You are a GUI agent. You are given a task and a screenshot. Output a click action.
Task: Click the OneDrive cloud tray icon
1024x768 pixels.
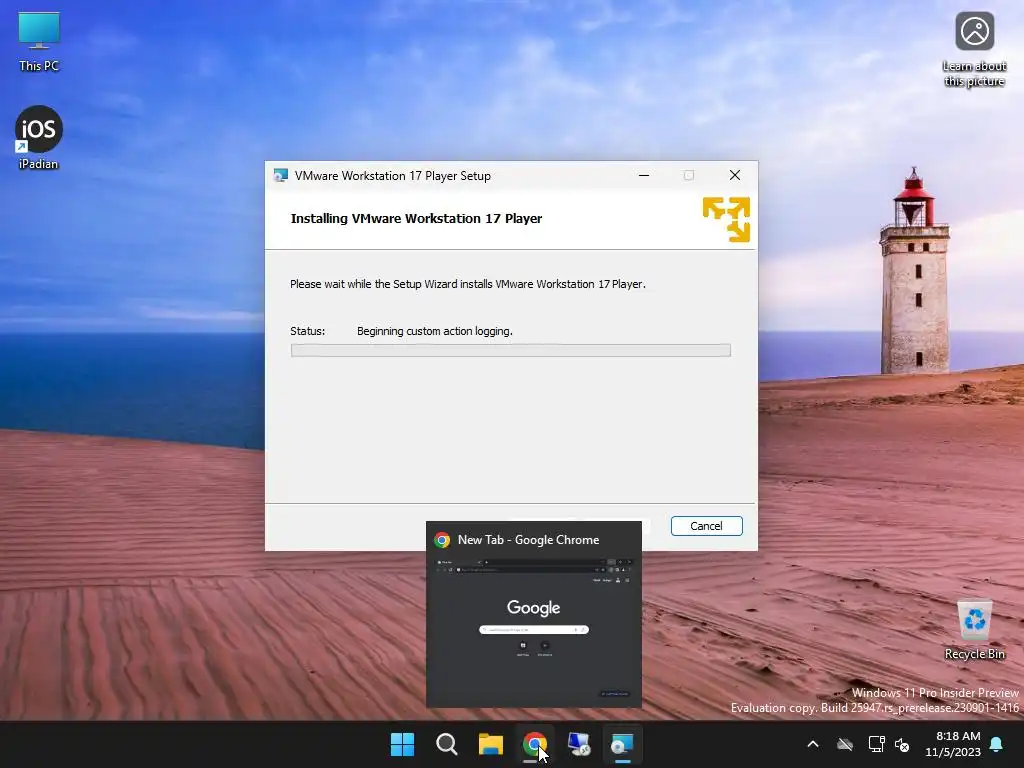845,744
